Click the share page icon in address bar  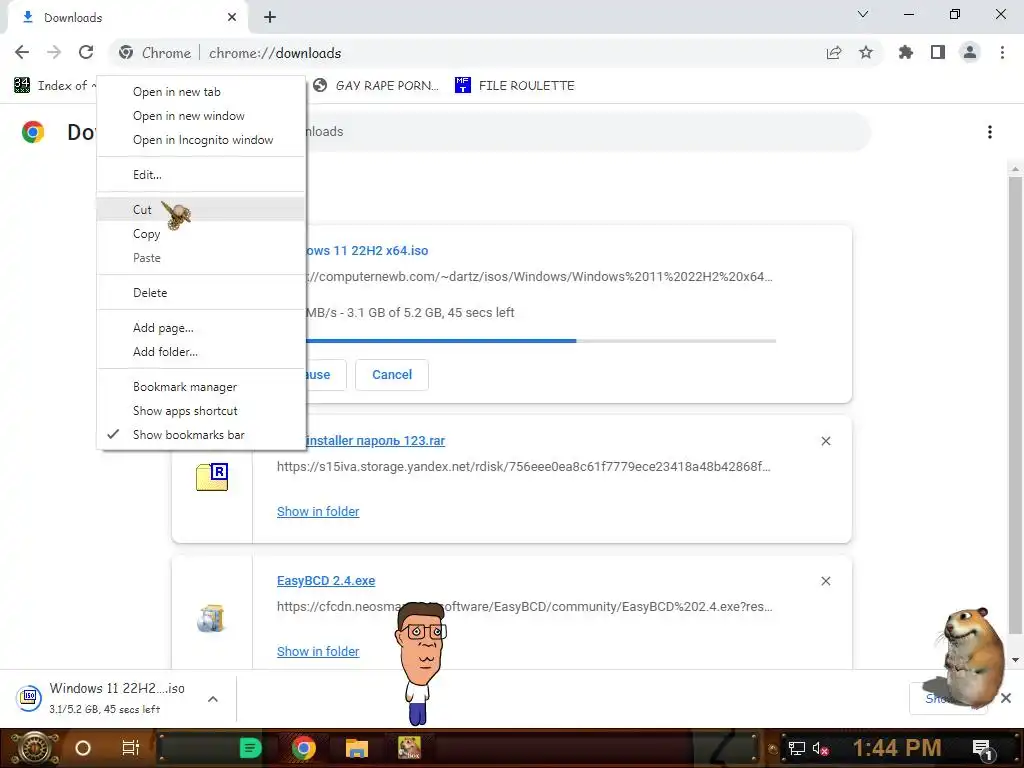[x=834, y=53]
